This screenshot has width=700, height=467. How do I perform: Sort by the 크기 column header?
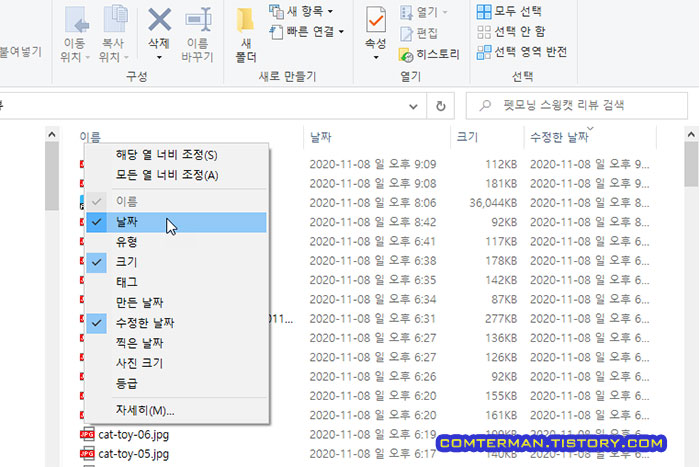point(467,137)
